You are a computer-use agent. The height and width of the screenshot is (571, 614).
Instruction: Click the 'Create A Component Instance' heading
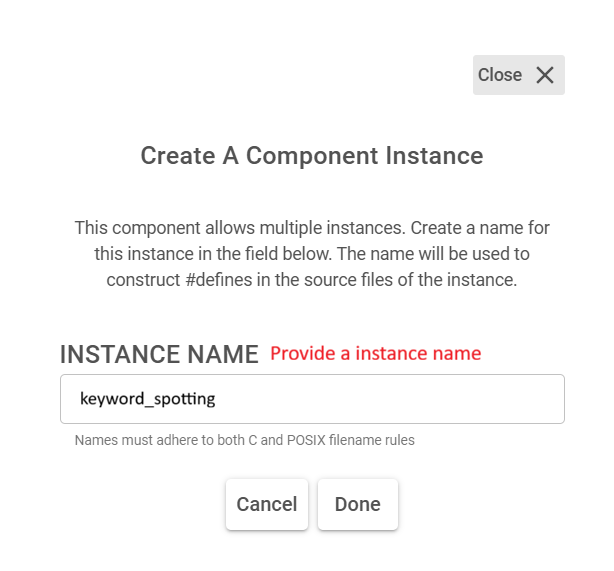point(312,156)
